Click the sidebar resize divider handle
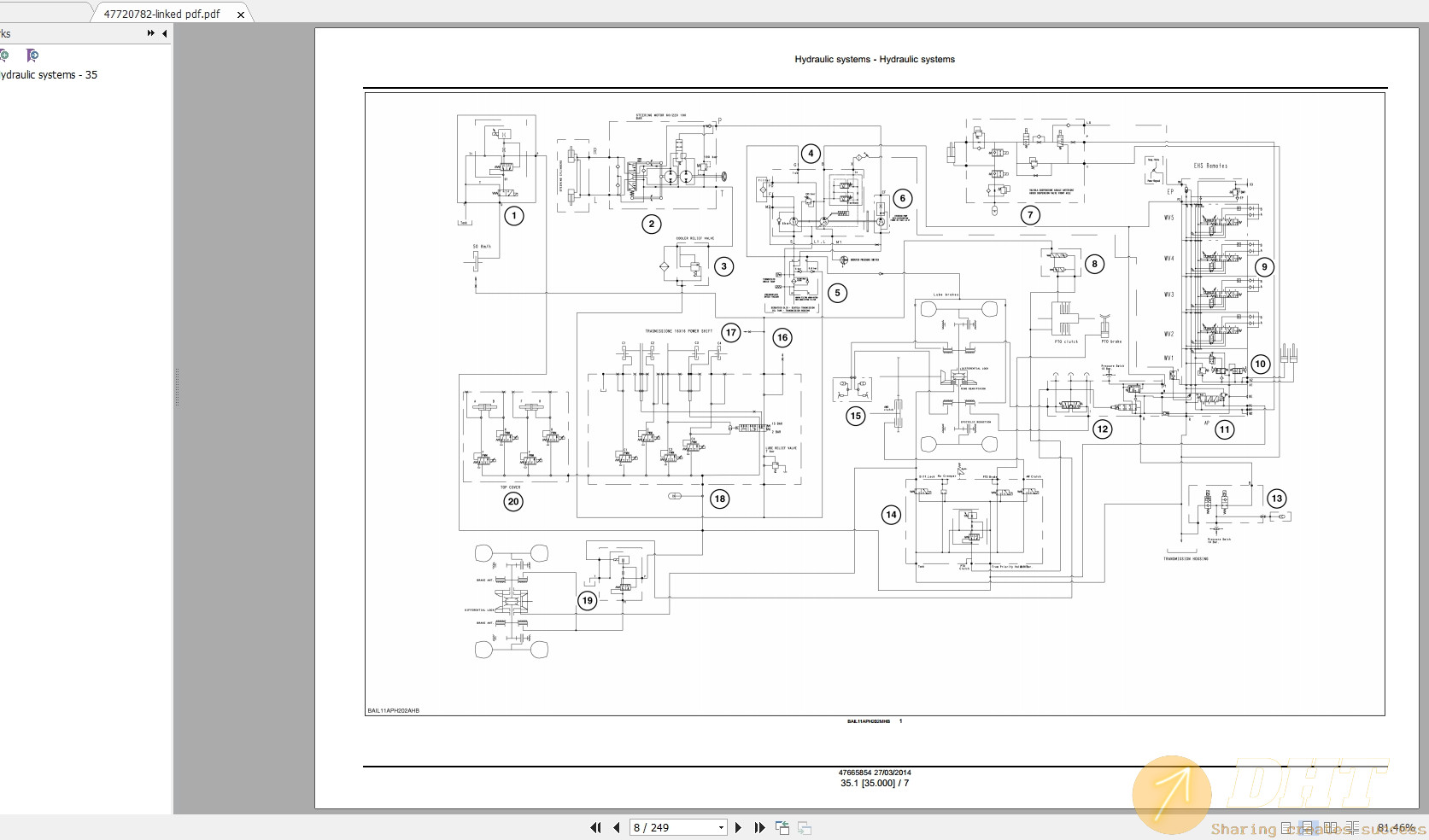 click(x=177, y=387)
